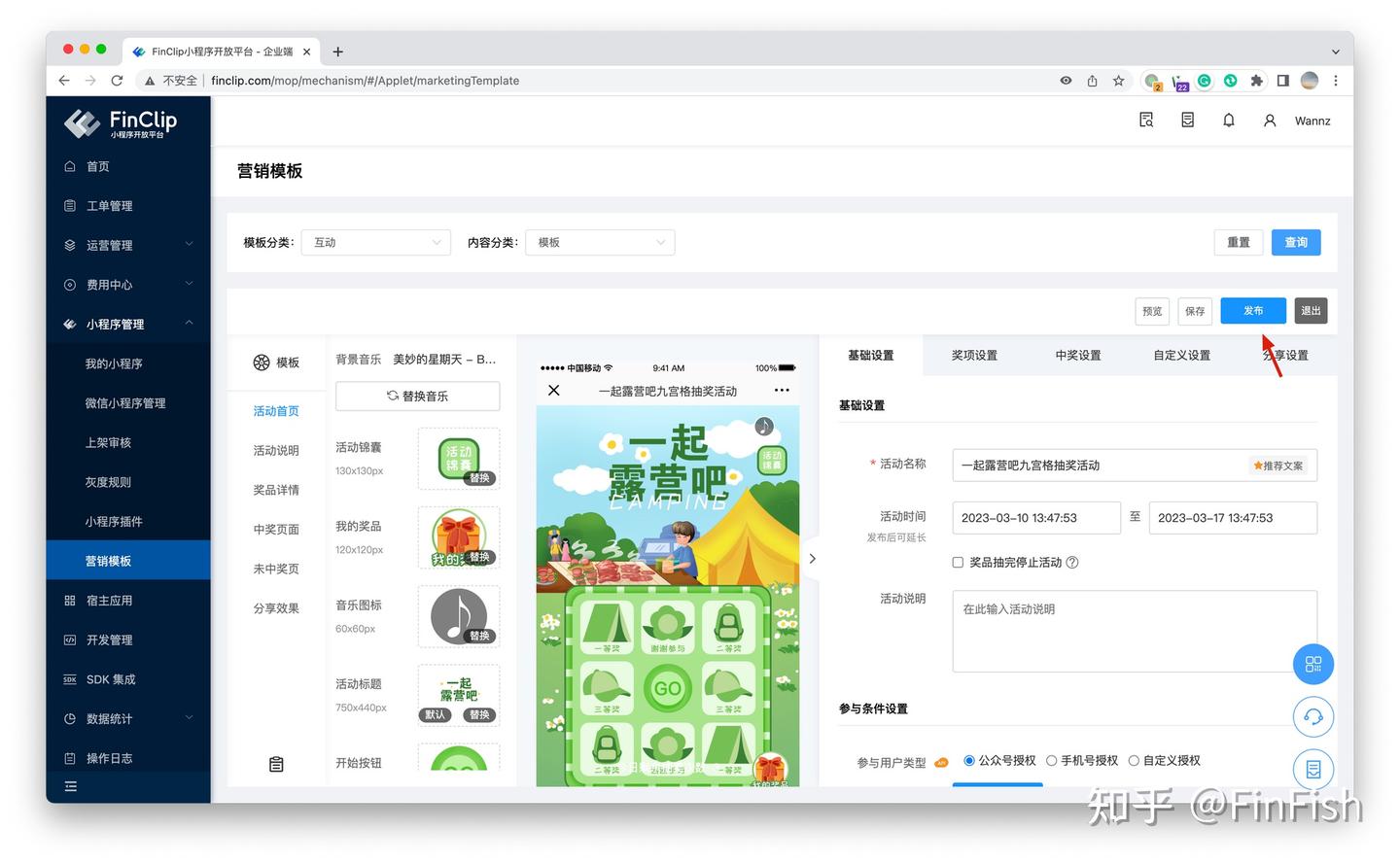This screenshot has width=1400, height=864.
Task: Select 营销模板 in the sidebar
Action: tap(128, 561)
